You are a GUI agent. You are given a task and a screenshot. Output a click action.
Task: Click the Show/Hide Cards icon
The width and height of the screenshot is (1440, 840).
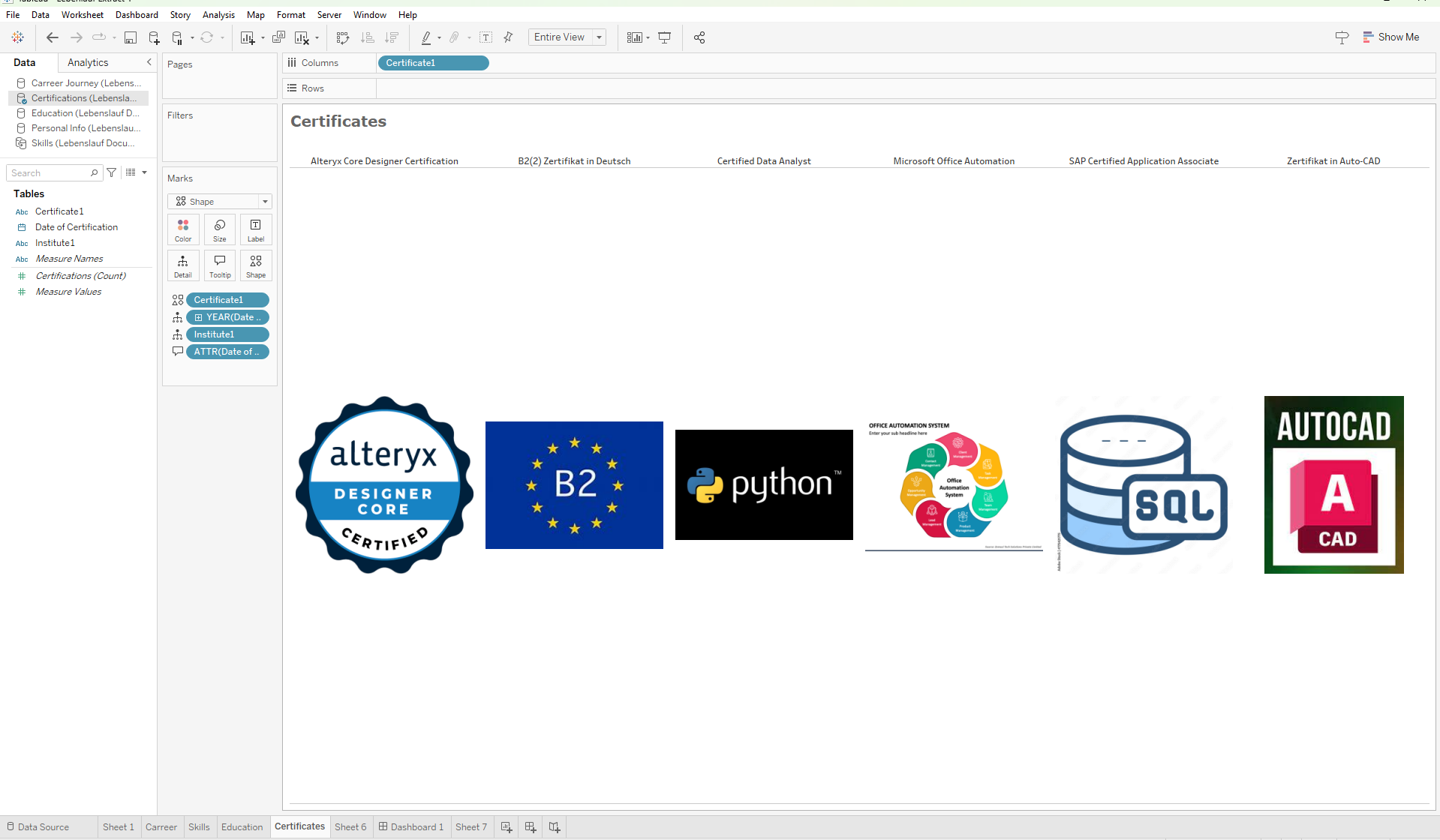(635, 37)
